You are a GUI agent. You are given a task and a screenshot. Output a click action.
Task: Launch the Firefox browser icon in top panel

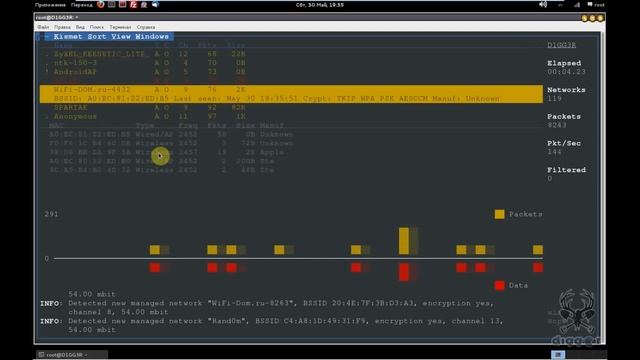(100, 4)
